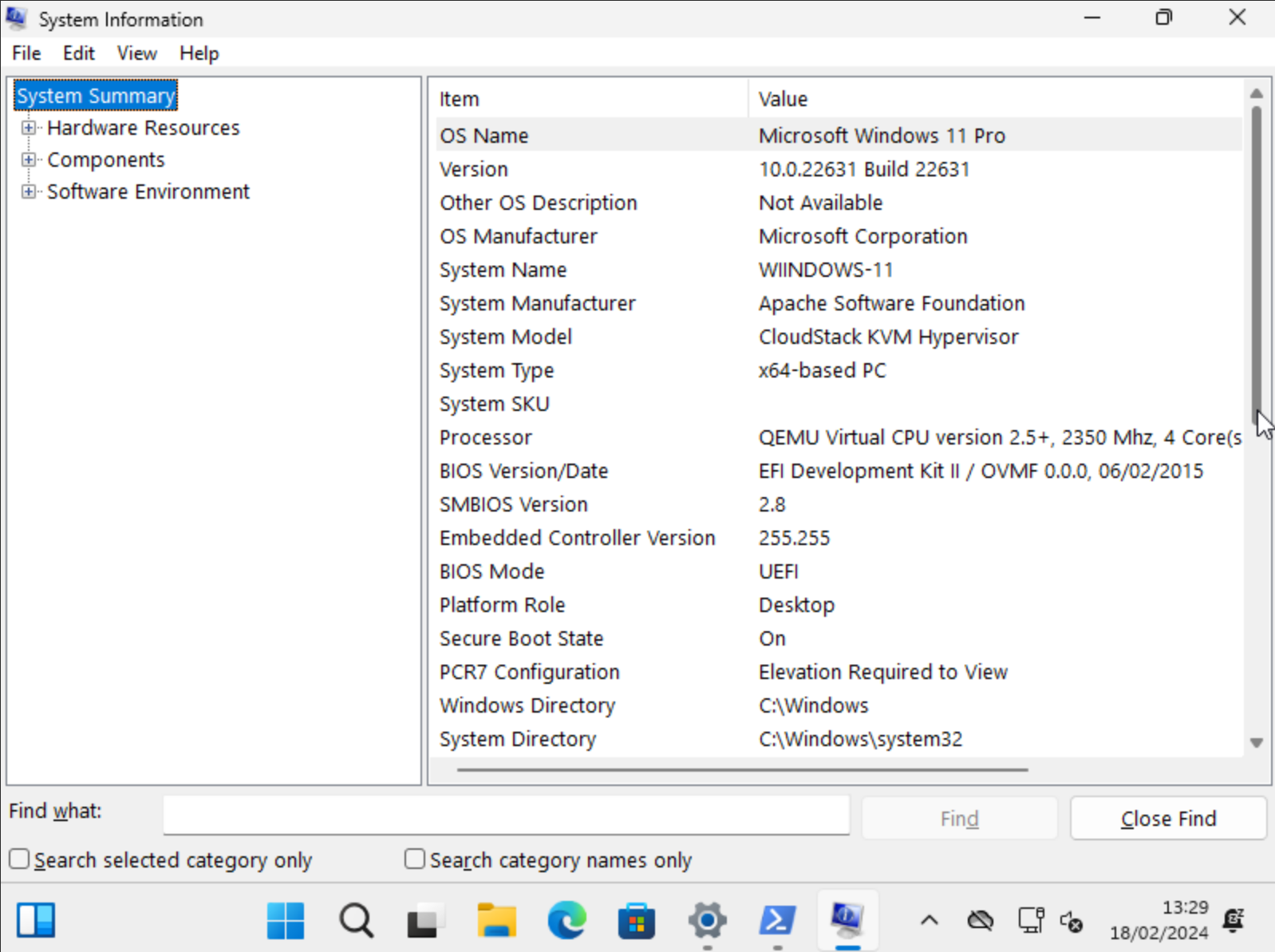The width and height of the screenshot is (1275, 952).
Task: Open the Windows Start menu
Action: point(285,921)
